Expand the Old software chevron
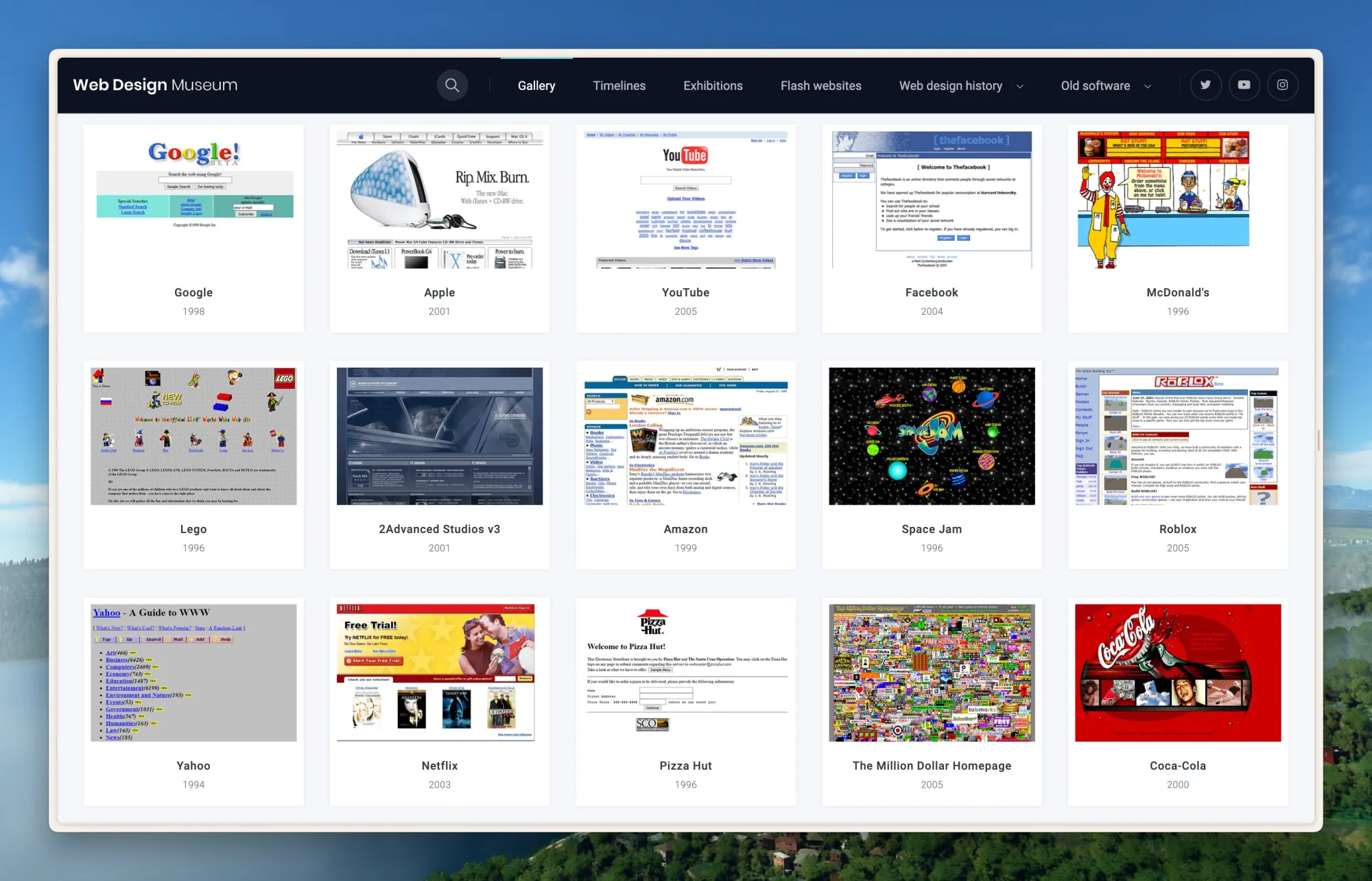This screenshot has height=881, width=1372. [x=1148, y=86]
